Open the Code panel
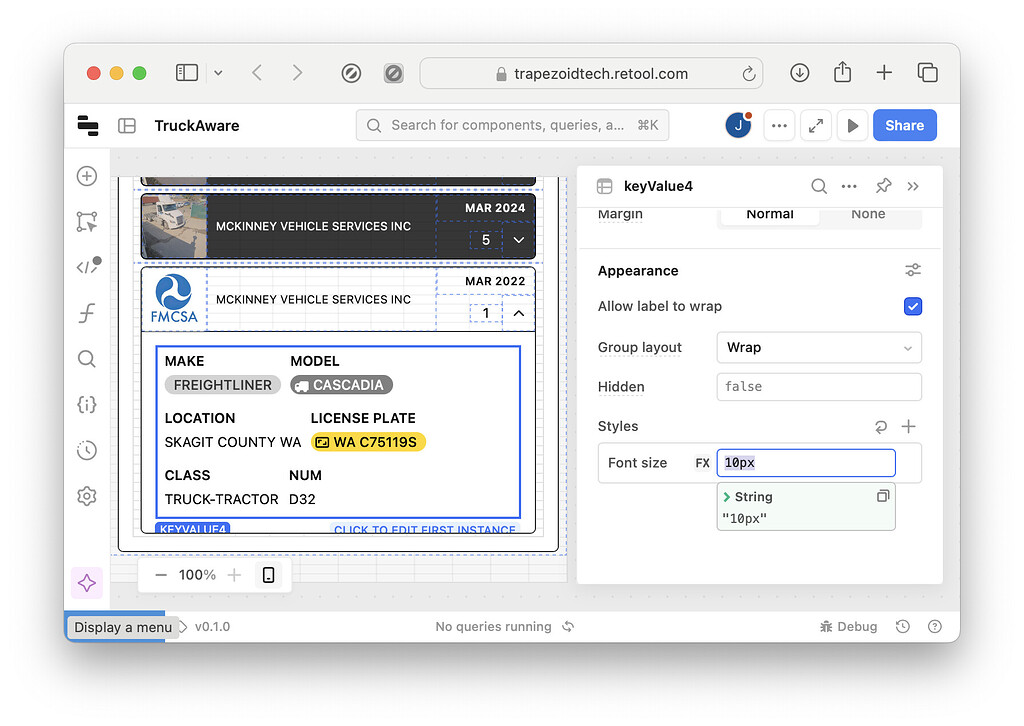The height and width of the screenshot is (726, 1024). [88, 266]
